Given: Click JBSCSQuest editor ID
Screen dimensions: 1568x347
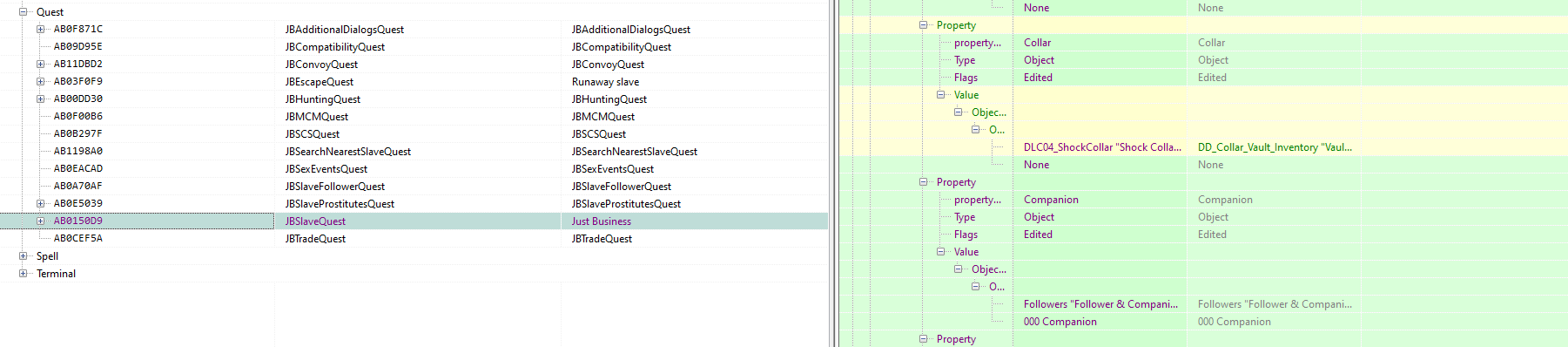Looking at the screenshot, I should tap(313, 134).
